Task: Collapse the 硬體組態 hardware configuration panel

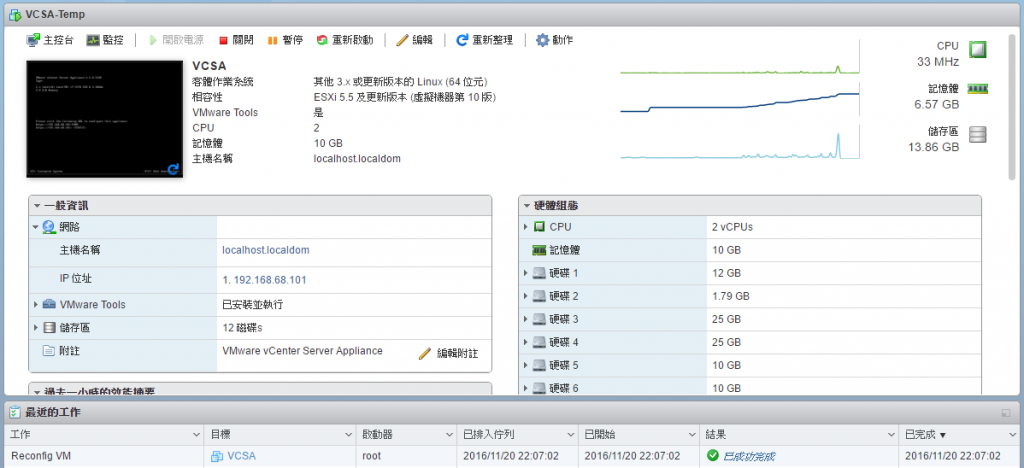Action: 528,206
